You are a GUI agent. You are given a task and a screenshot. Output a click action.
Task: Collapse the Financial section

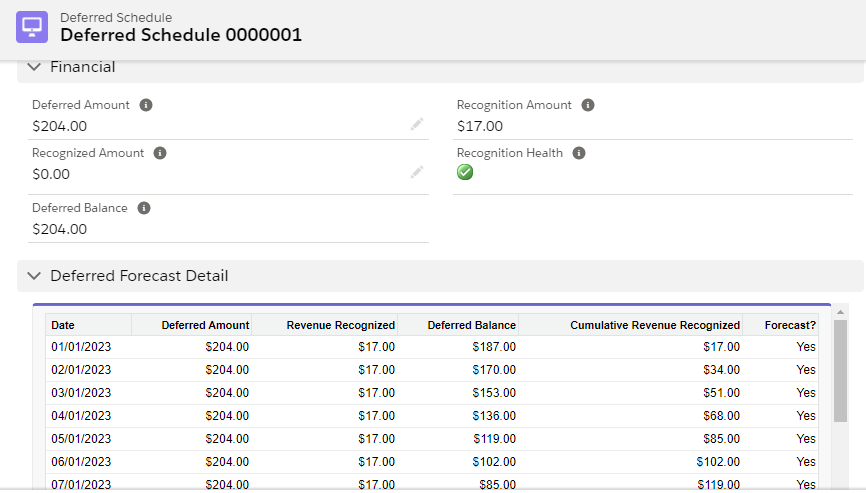pyautogui.click(x=35, y=67)
